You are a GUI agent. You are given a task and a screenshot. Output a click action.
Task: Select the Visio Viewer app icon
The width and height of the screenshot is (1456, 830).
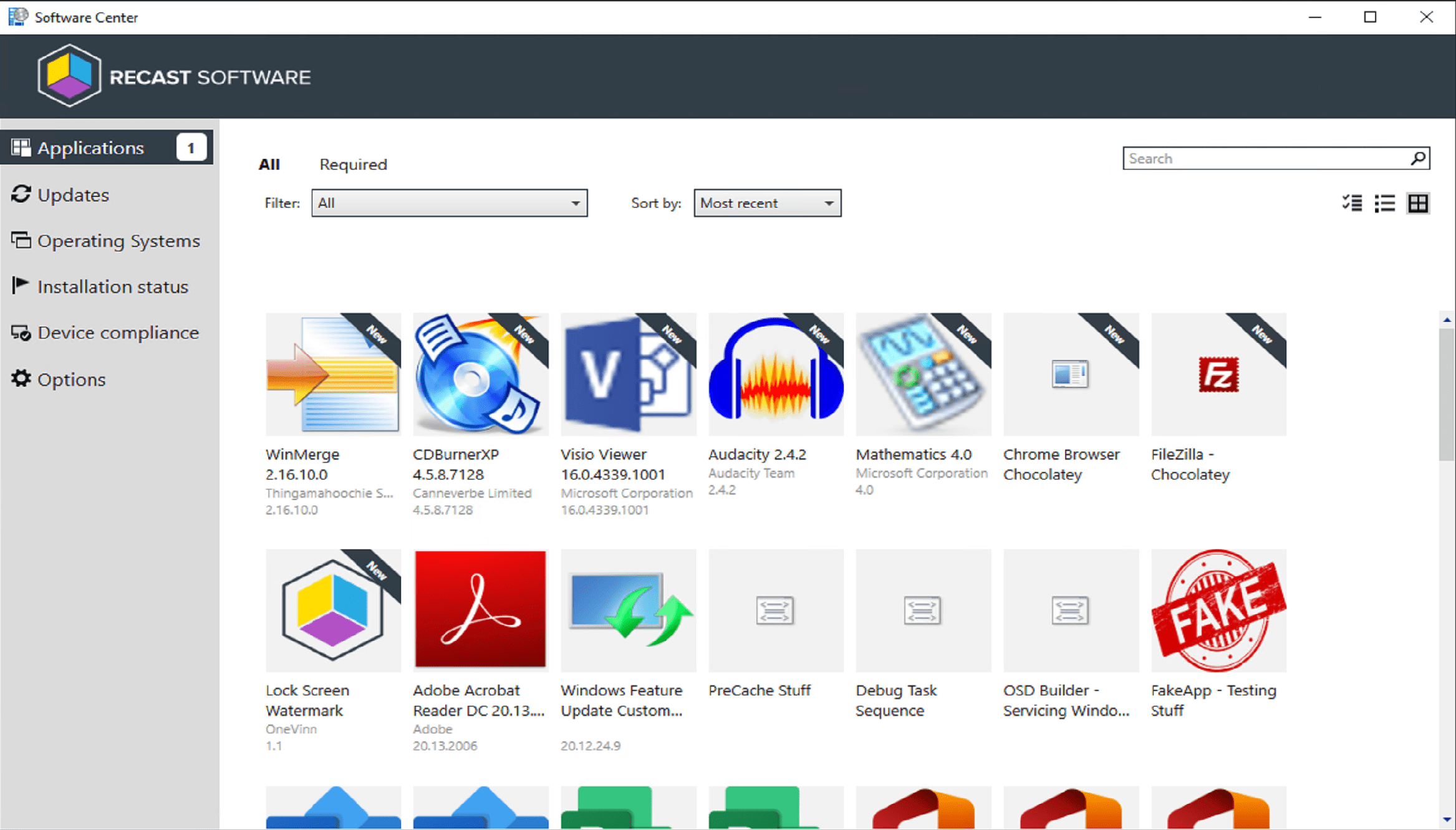(x=628, y=374)
